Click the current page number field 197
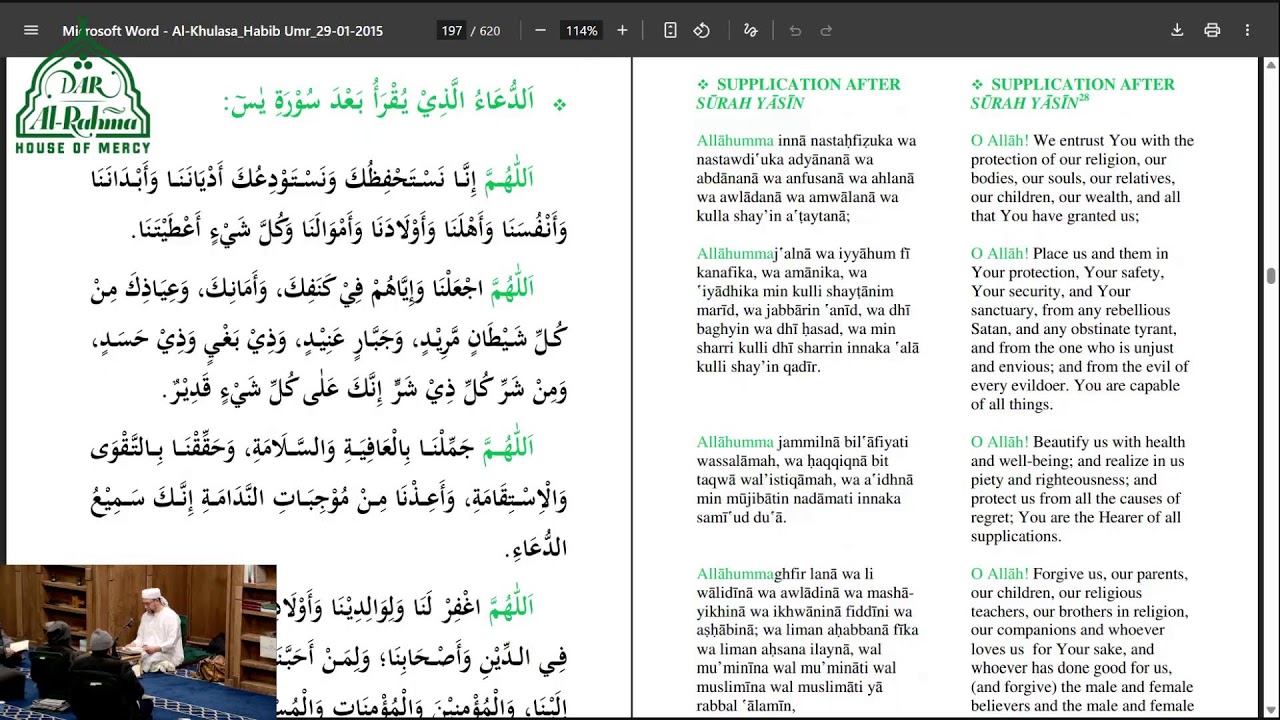The image size is (1280, 720). [x=452, y=31]
